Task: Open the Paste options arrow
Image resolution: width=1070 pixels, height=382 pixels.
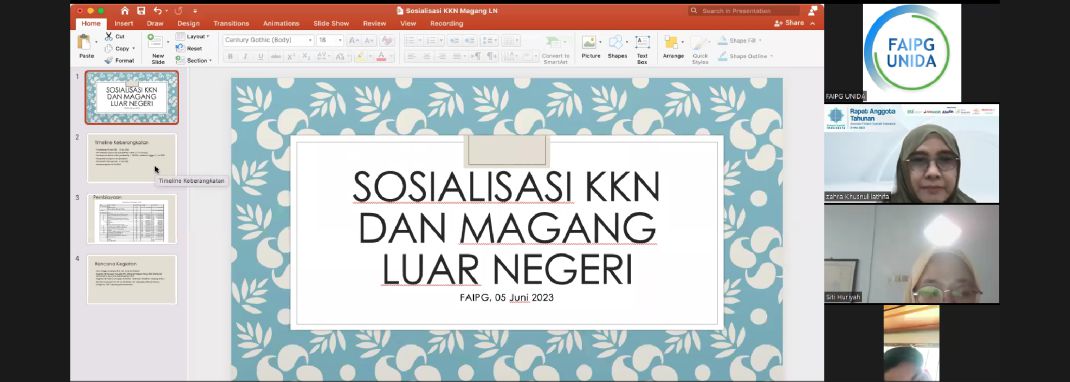Action: (96, 42)
